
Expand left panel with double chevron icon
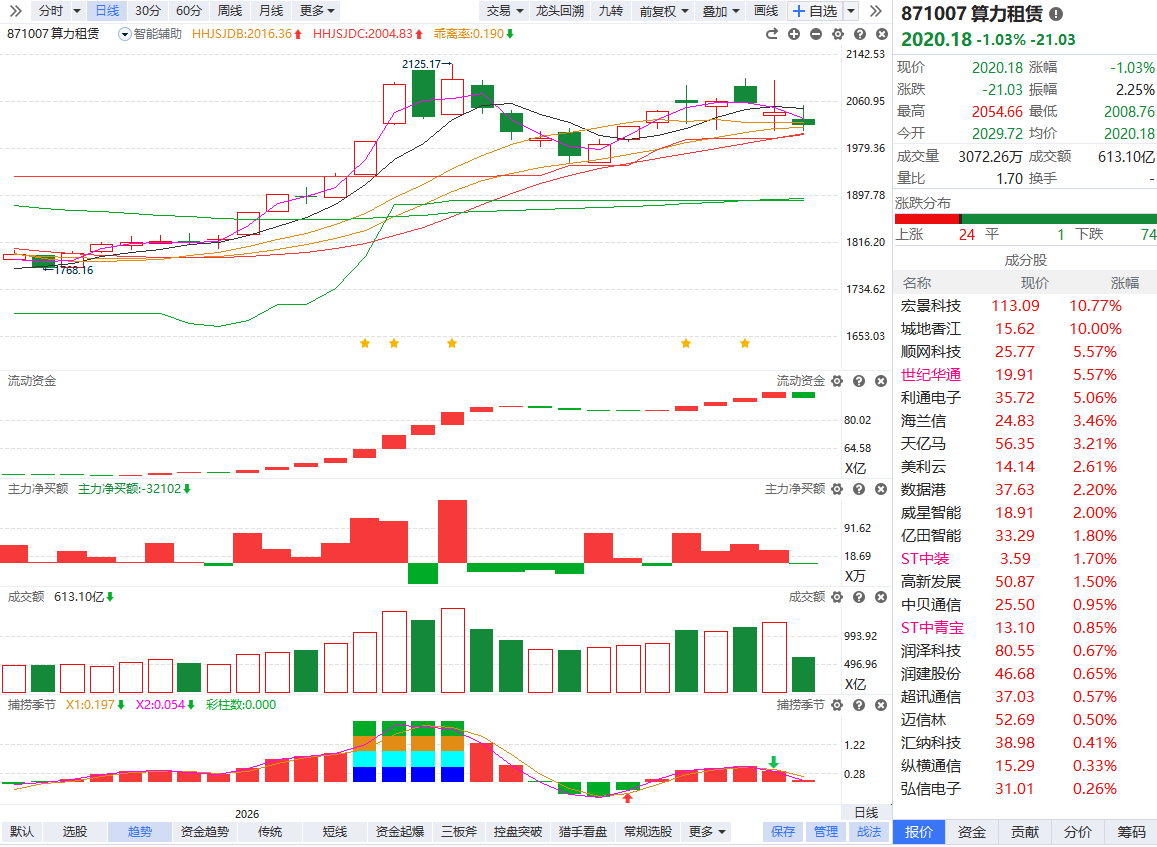[15, 11]
